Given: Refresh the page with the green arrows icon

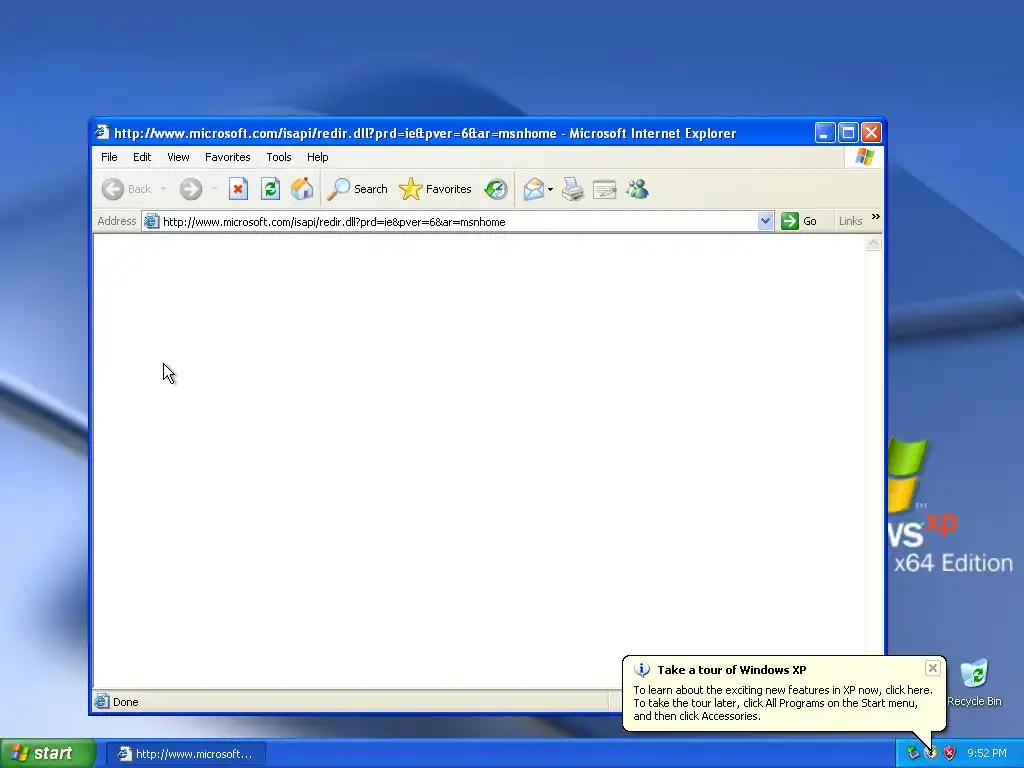Looking at the screenshot, I should point(270,189).
